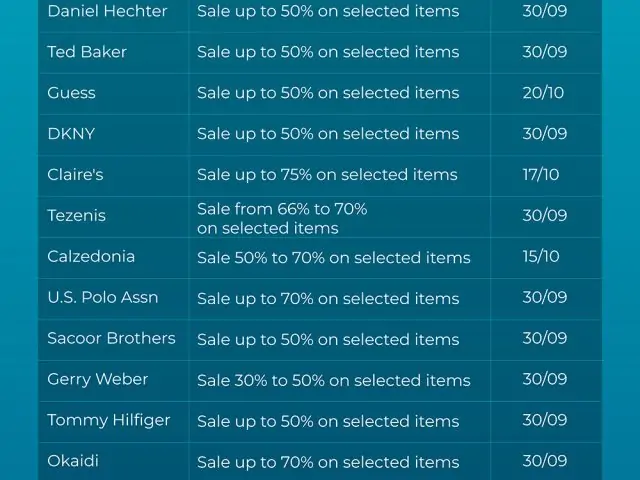Click the Sacoor Brothers brand name
This screenshot has height=480, width=640.
pyautogui.click(x=111, y=338)
